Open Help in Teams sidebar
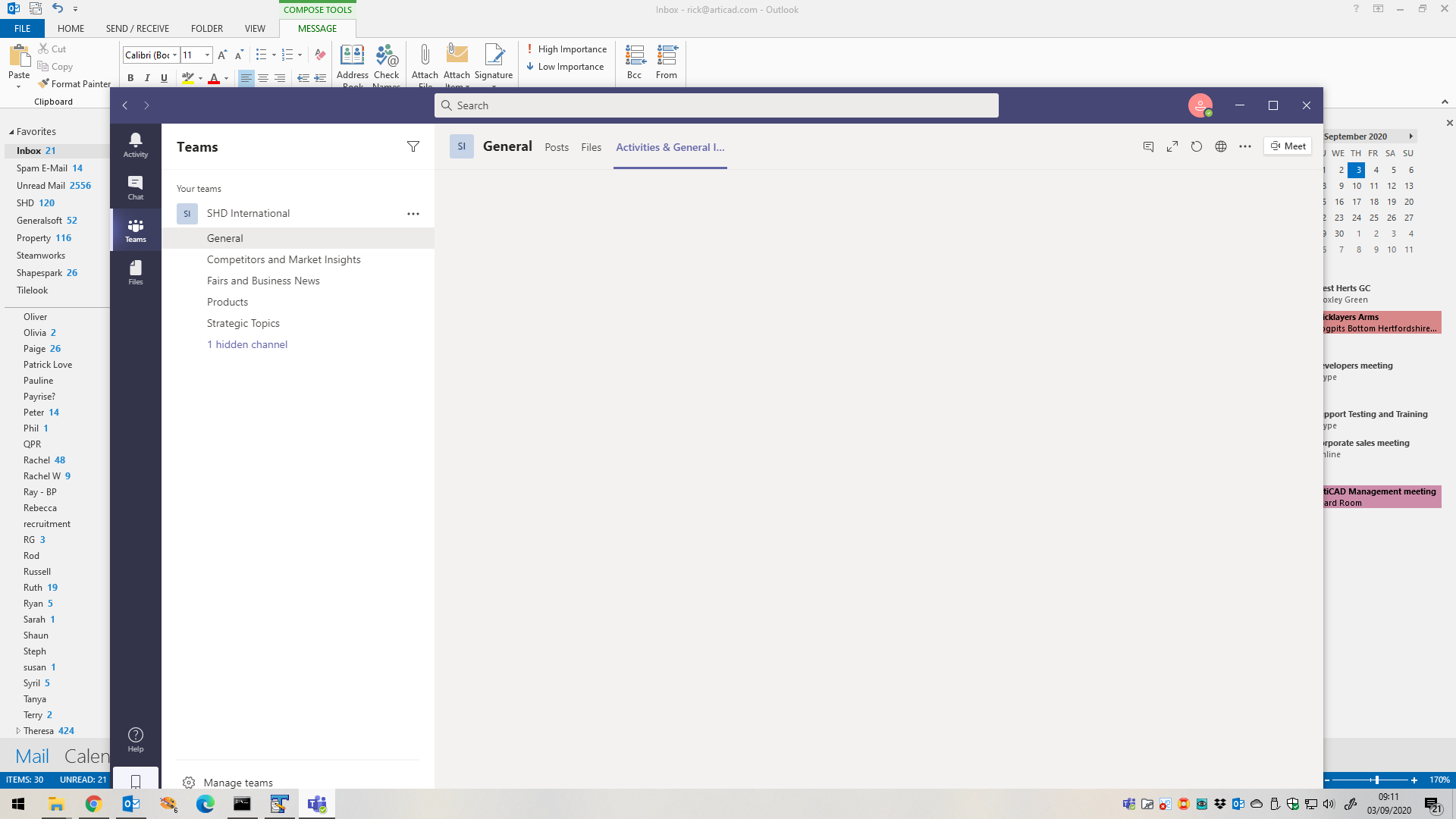This screenshot has width=1456, height=819. point(136,739)
